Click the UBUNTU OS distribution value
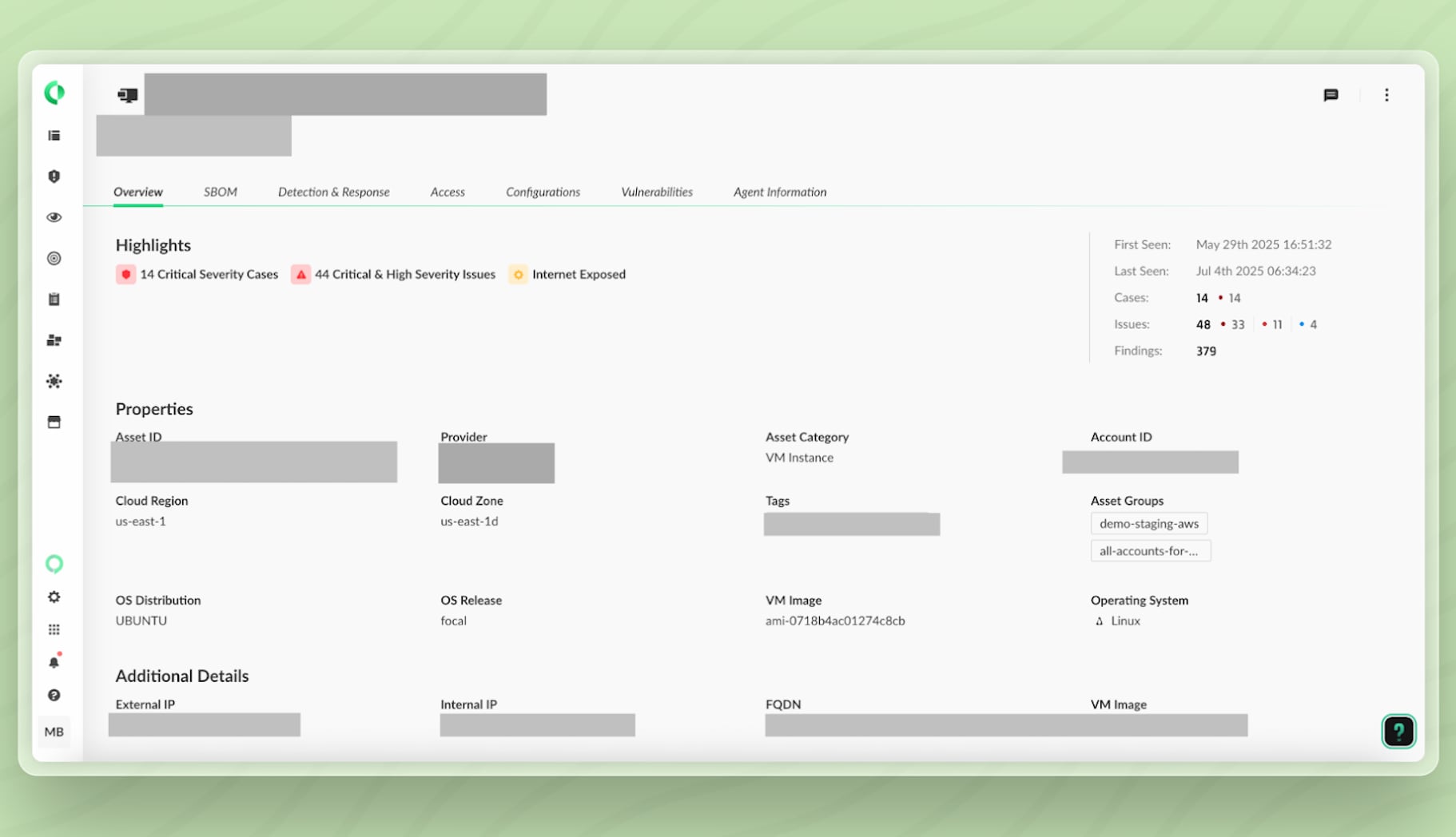The height and width of the screenshot is (837, 1456). [x=141, y=621]
